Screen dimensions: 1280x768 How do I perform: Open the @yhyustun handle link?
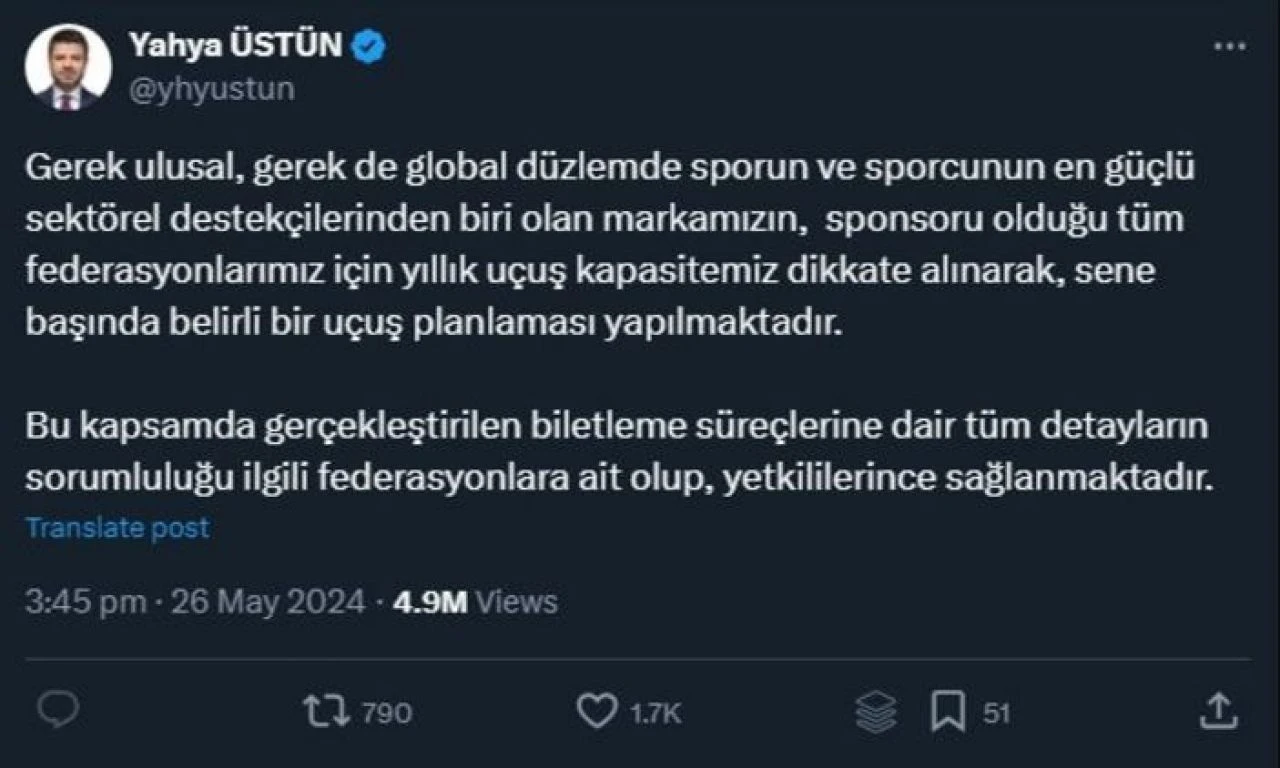click(212, 89)
